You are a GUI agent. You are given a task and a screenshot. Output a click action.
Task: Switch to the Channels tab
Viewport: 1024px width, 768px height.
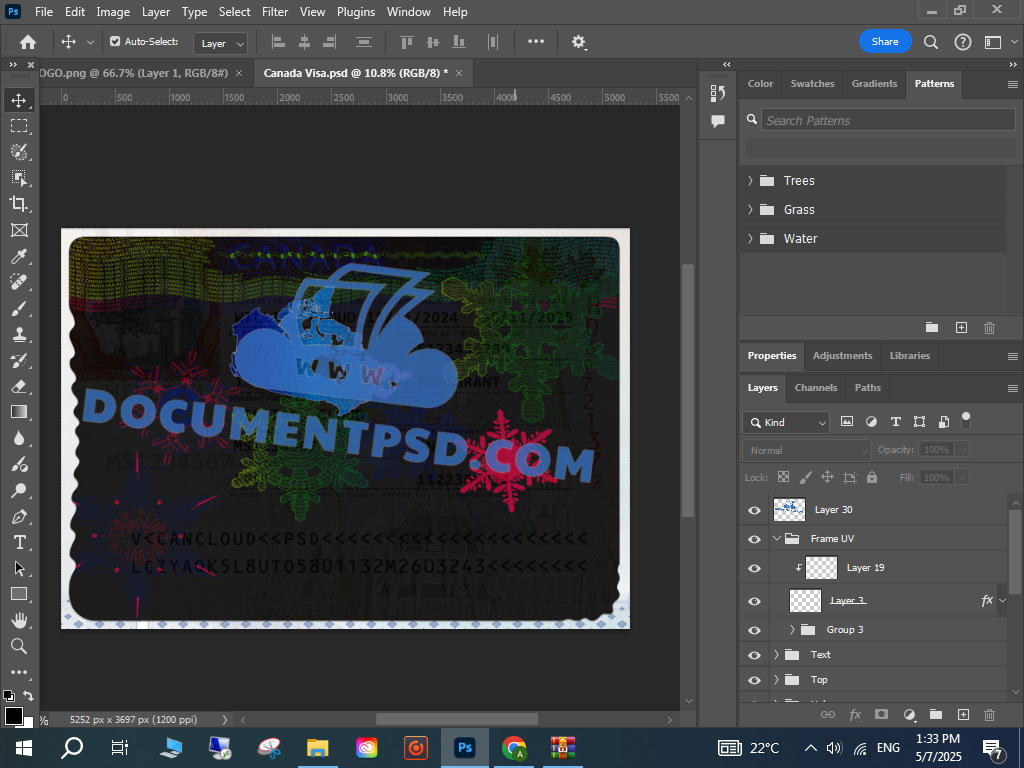pos(816,388)
